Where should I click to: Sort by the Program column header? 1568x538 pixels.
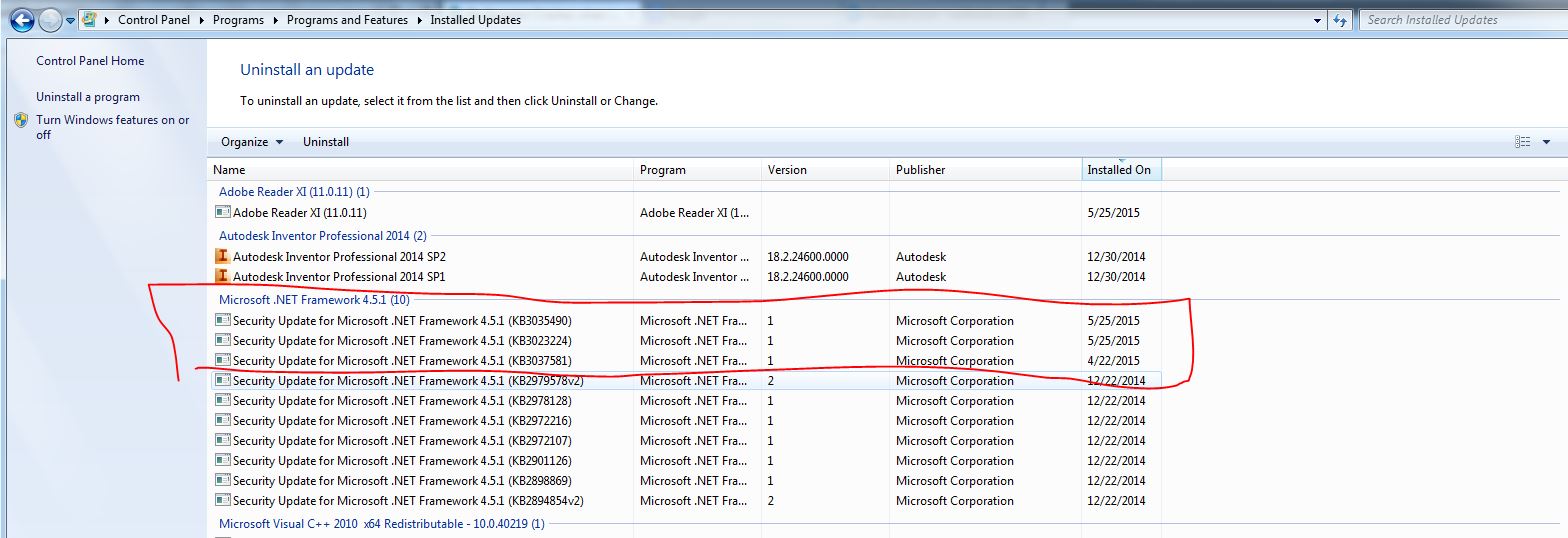point(698,170)
